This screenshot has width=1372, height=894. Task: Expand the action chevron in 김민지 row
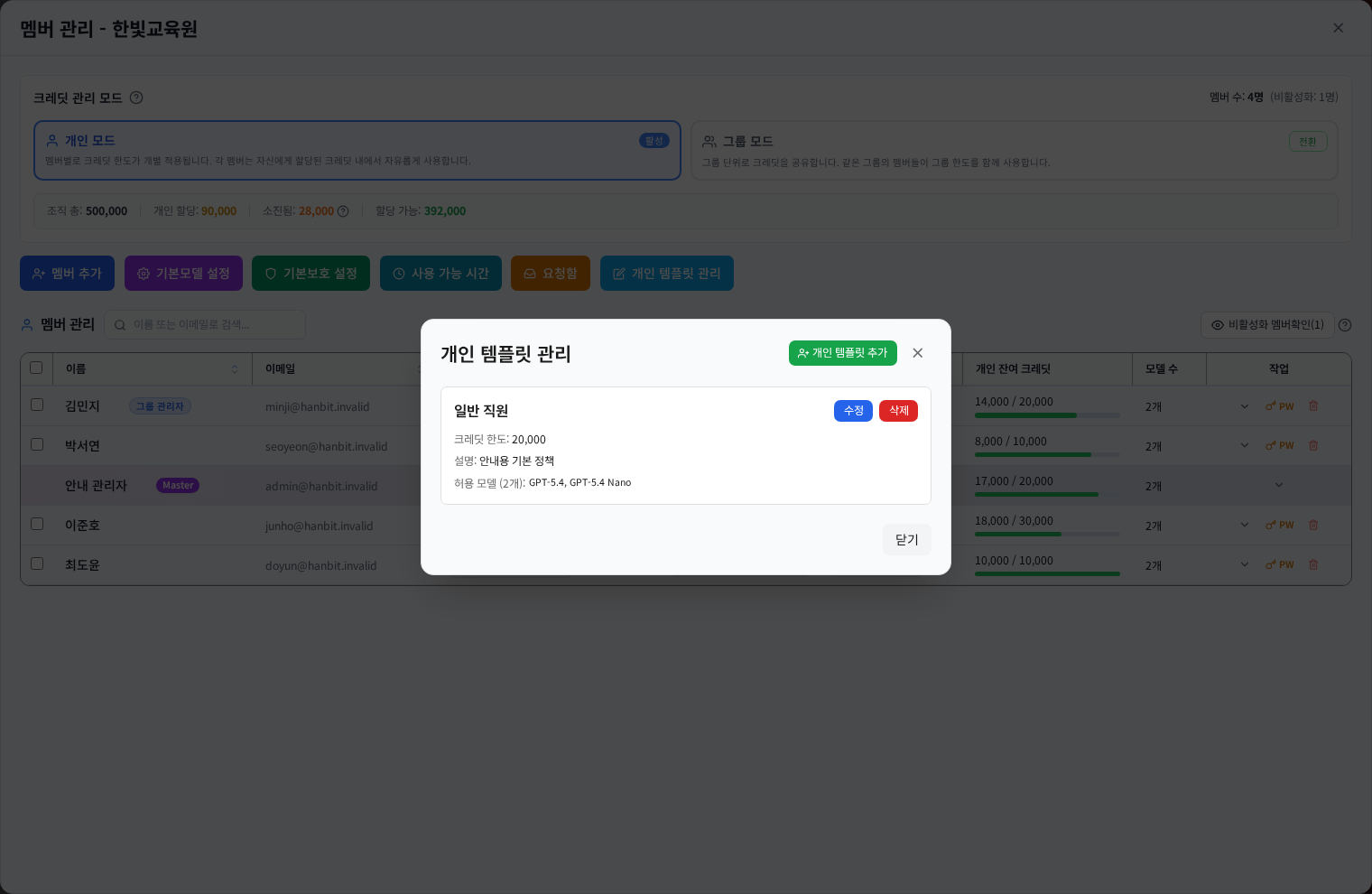pyautogui.click(x=1245, y=406)
